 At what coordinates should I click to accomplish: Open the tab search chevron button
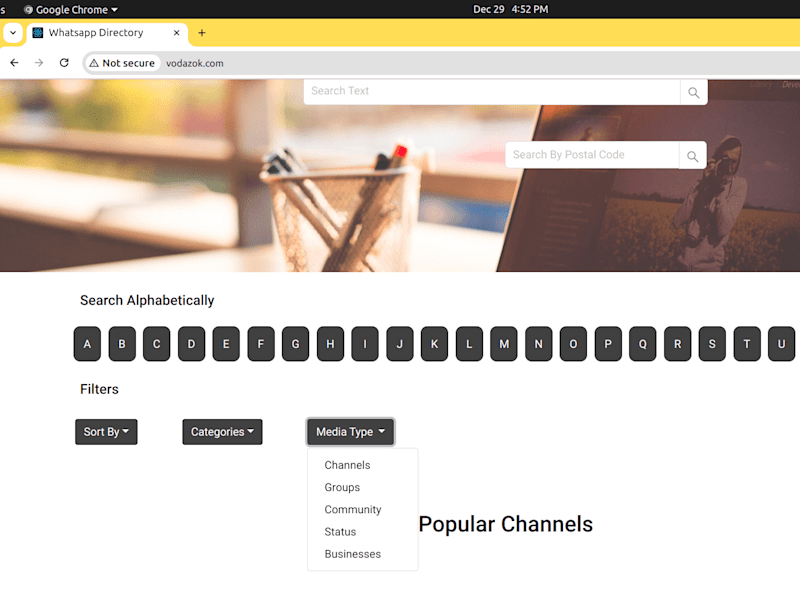pos(13,33)
